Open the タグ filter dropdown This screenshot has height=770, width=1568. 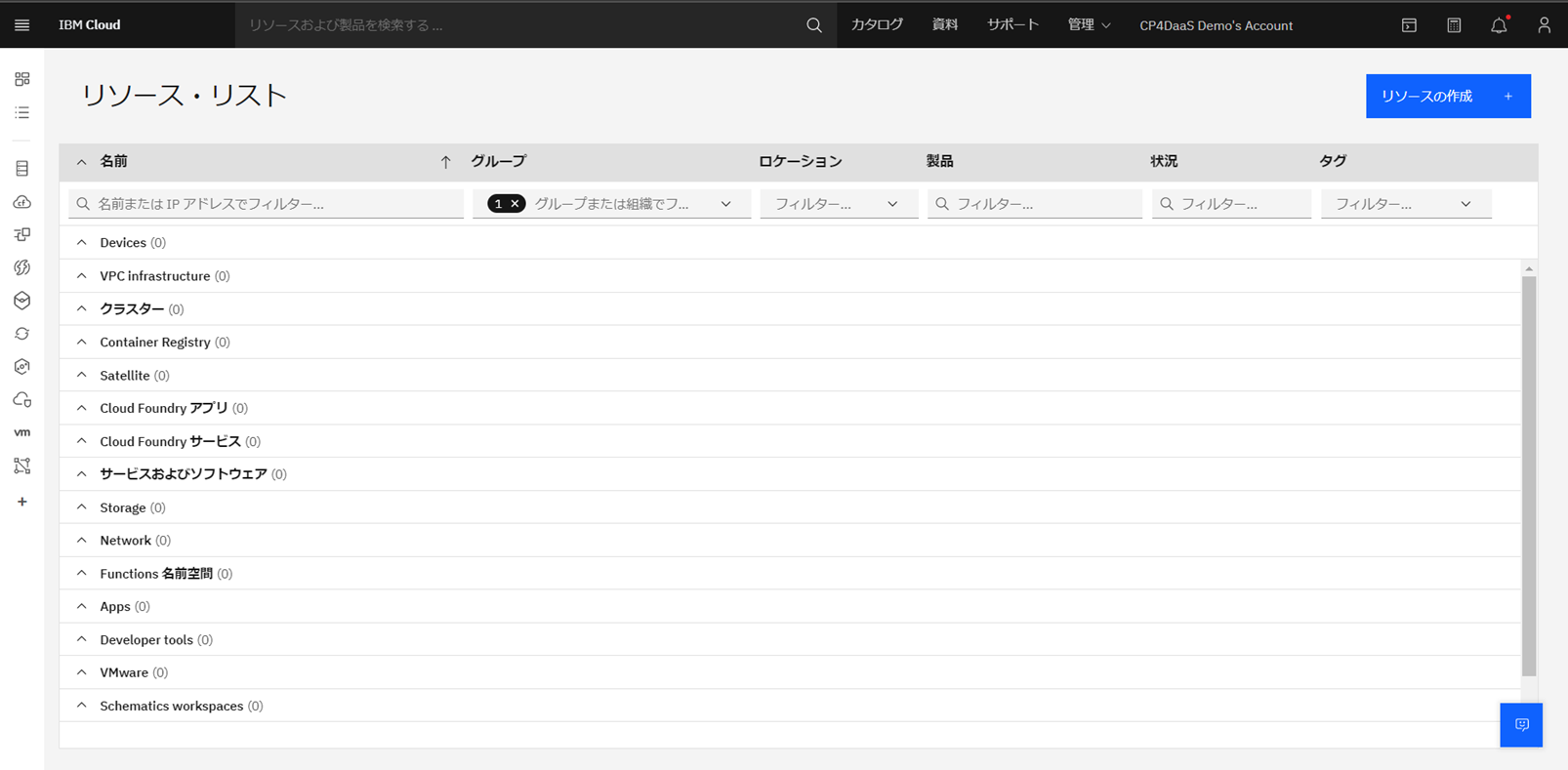tap(1406, 204)
